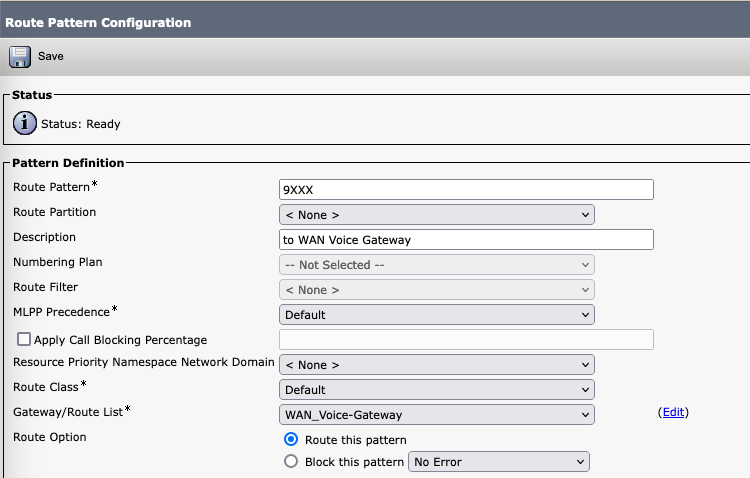Select the Route this pattern radio button

tap(292, 439)
